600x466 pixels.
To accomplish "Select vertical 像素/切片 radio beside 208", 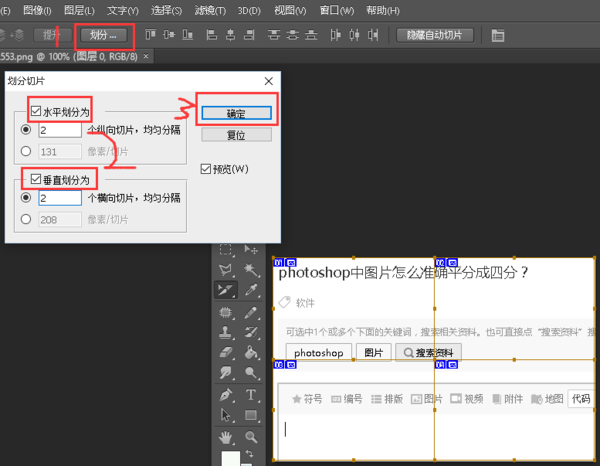I will click(26, 219).
